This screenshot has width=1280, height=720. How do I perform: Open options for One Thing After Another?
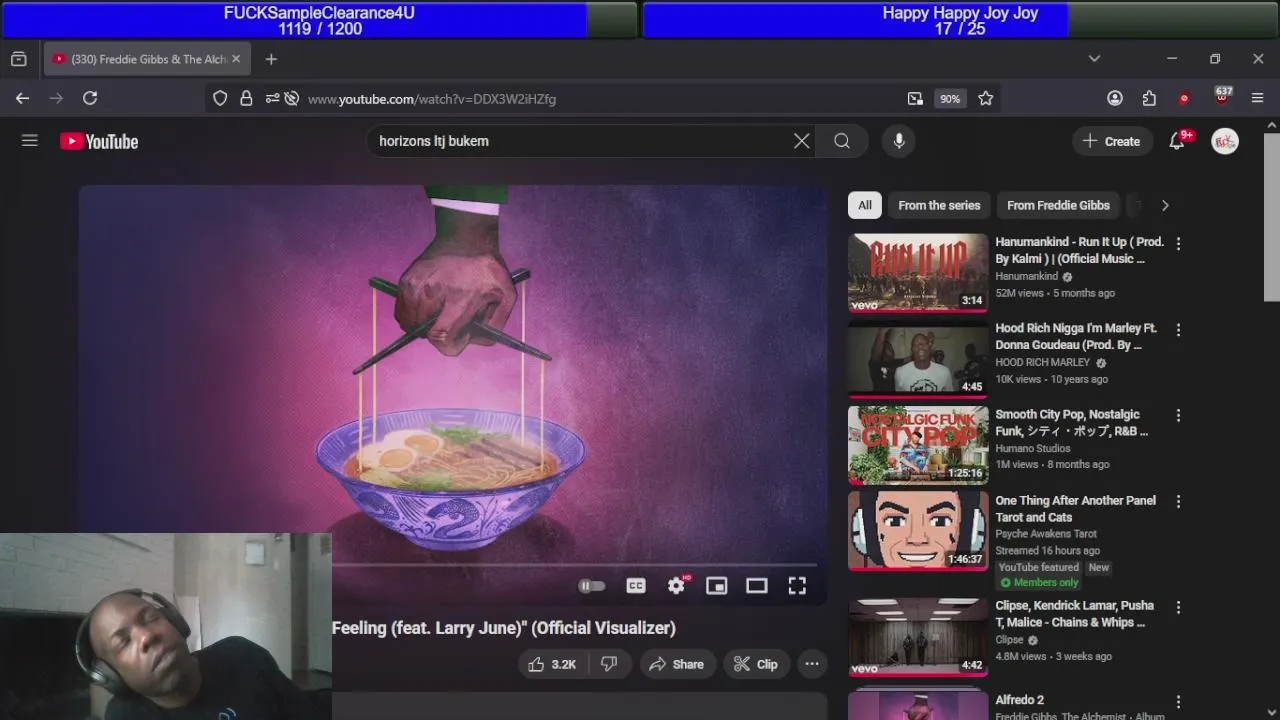[x=1178, y=501]
